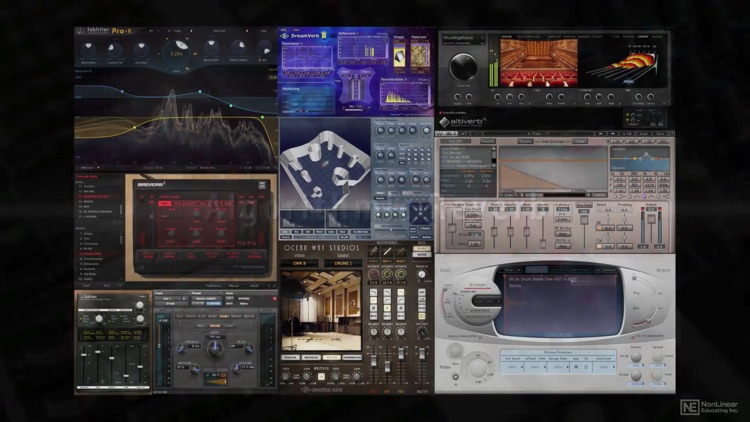Select the first Ocean Way microphone icon
Viewport: 750px width, 422px height.
coord(373,251)
